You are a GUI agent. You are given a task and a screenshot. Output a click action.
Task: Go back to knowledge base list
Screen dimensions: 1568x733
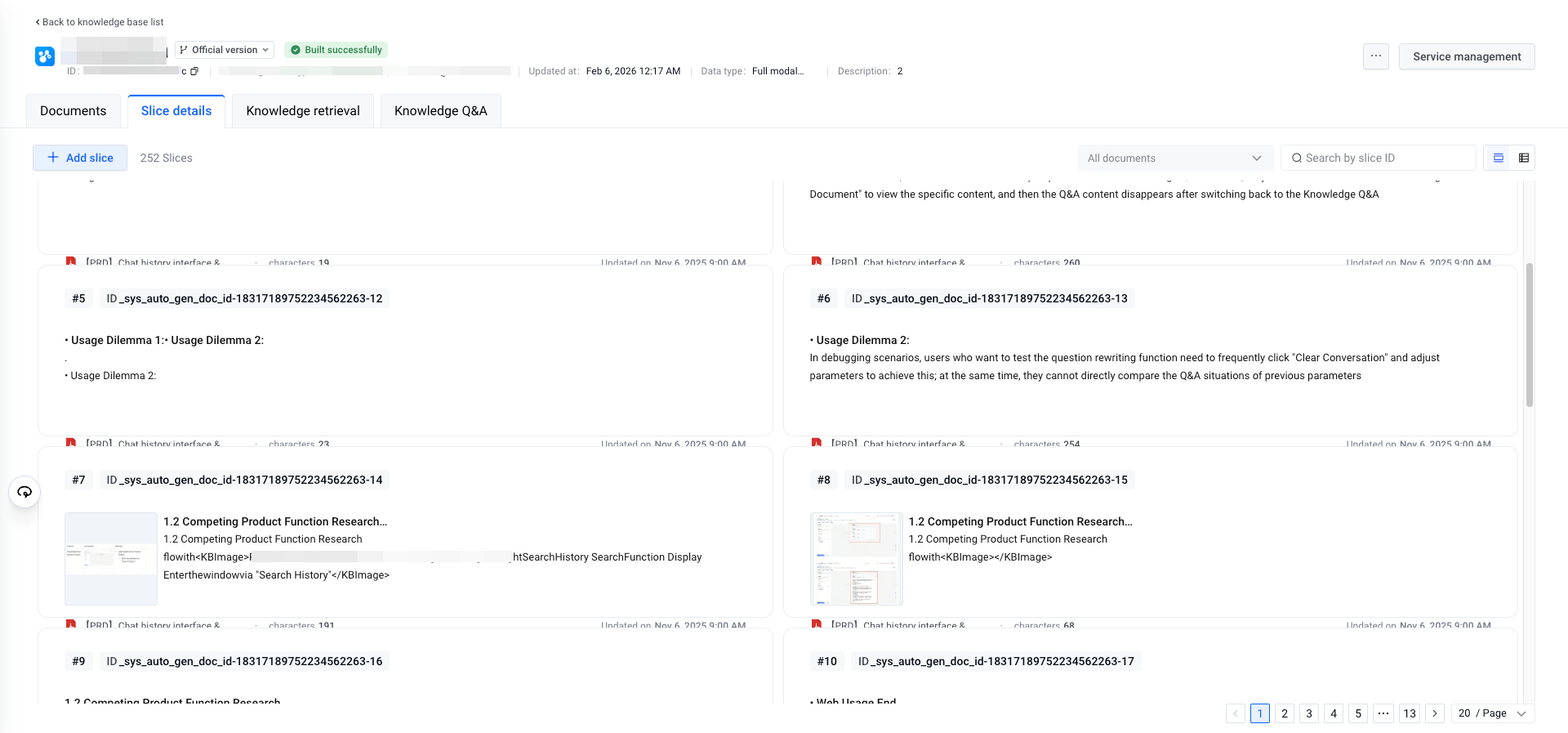[x=100, y=22]
